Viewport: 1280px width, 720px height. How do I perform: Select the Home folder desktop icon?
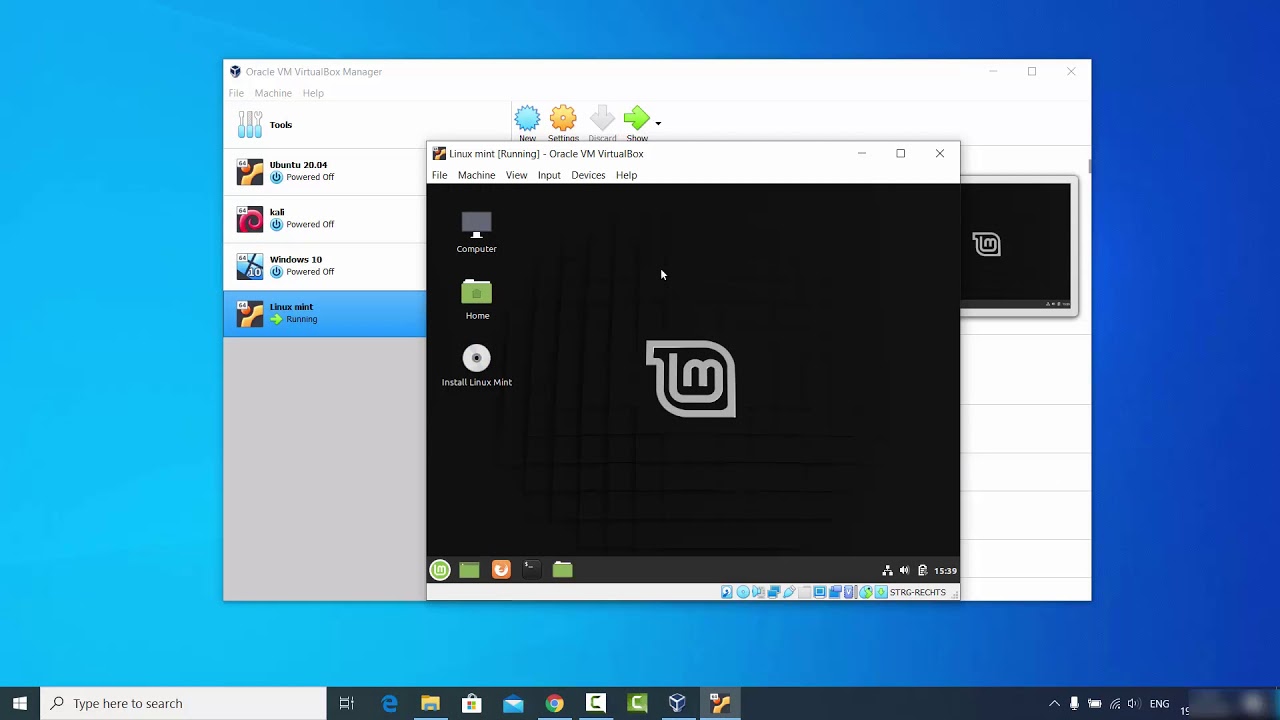click(x=477, y=300)
